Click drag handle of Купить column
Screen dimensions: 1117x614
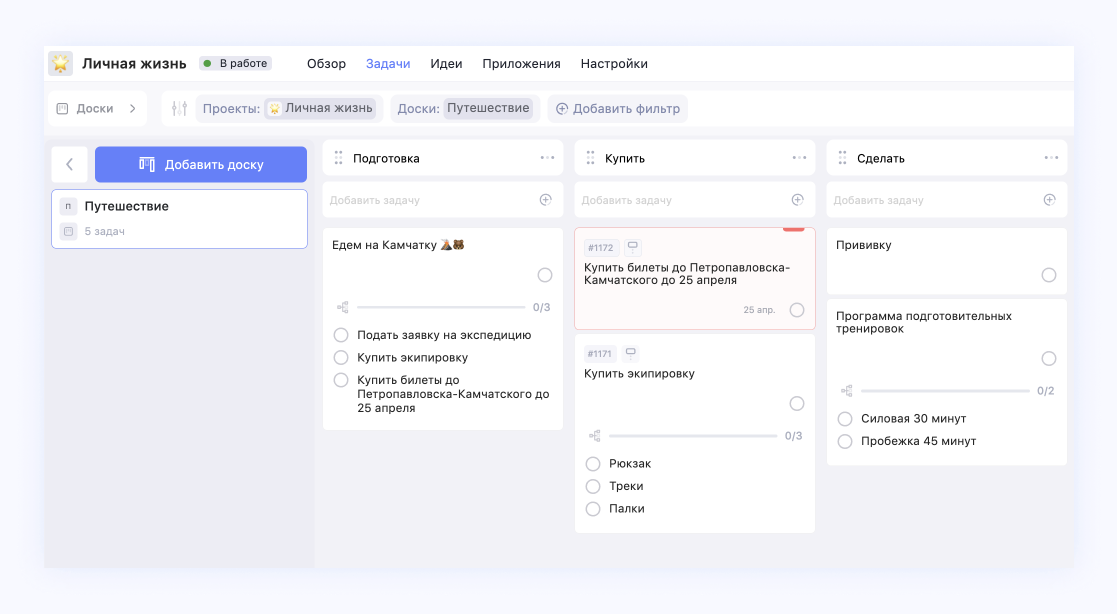tap(590, 158)
